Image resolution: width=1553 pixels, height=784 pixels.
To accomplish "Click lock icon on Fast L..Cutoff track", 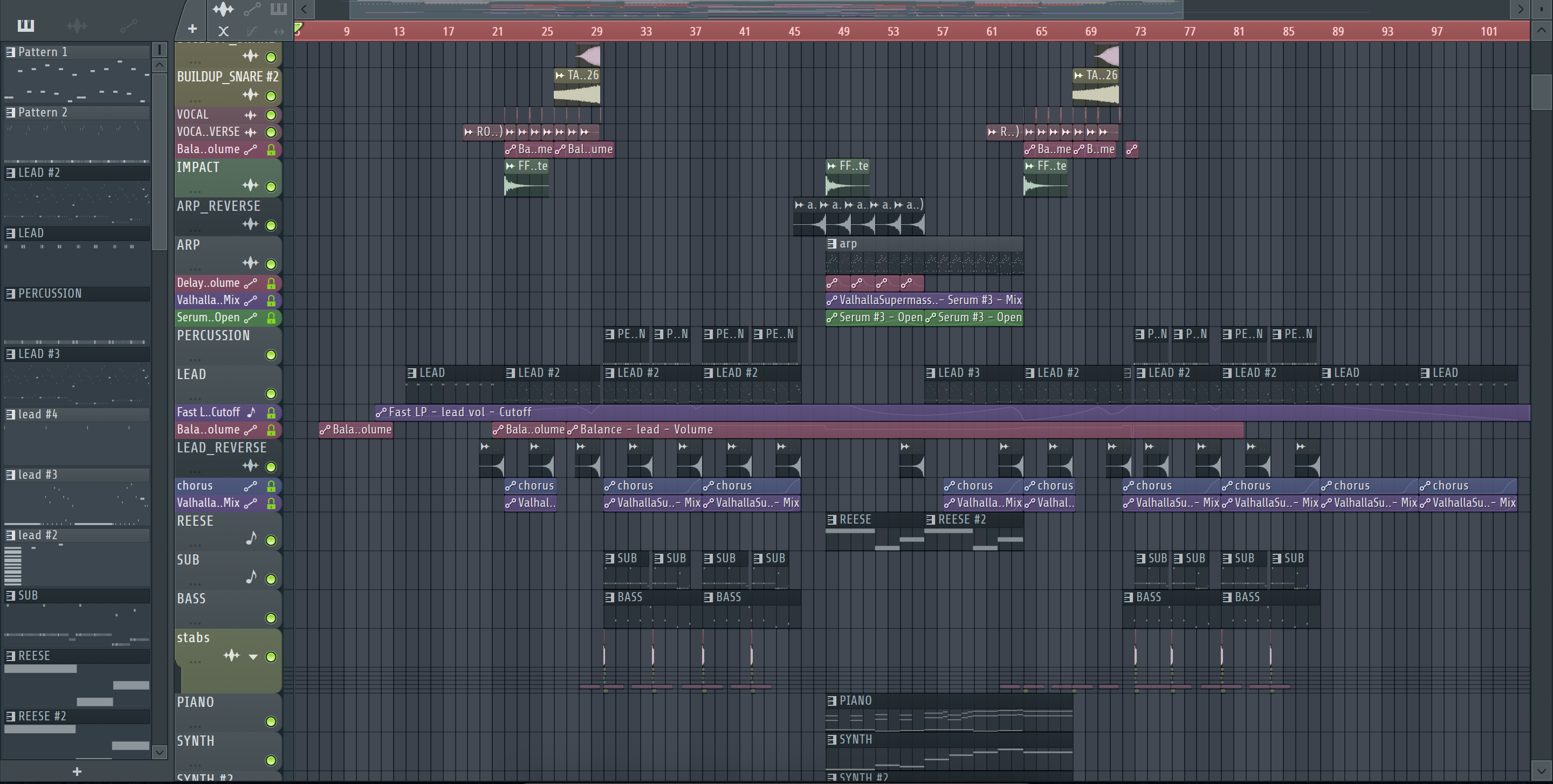I will [271, 412].
